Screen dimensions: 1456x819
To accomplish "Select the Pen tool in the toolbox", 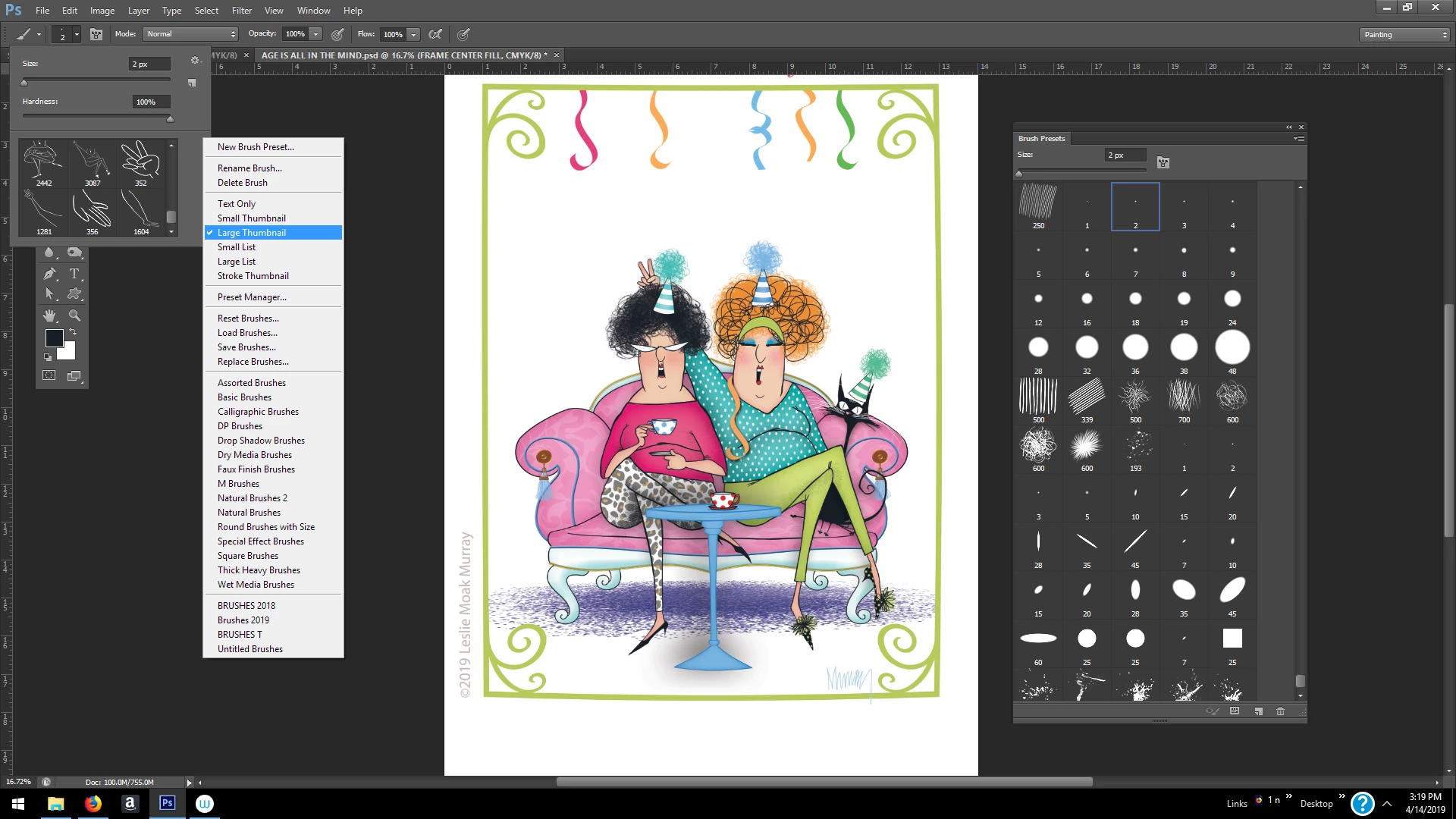I will point(50,274).
